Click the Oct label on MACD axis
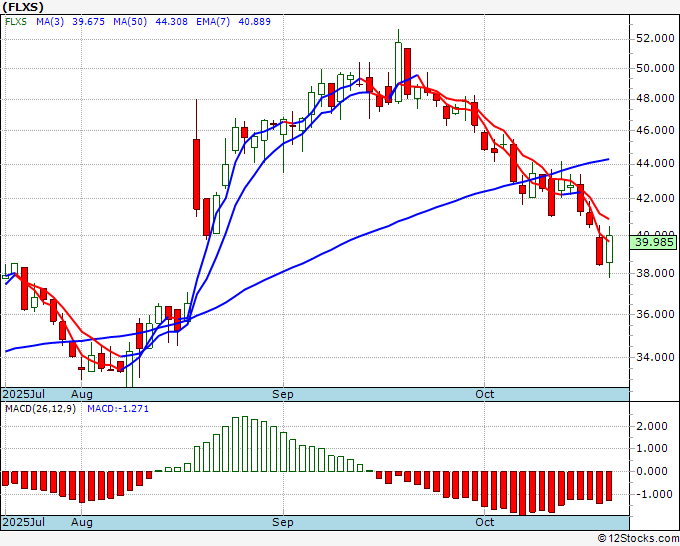 (x=484, y=522)
